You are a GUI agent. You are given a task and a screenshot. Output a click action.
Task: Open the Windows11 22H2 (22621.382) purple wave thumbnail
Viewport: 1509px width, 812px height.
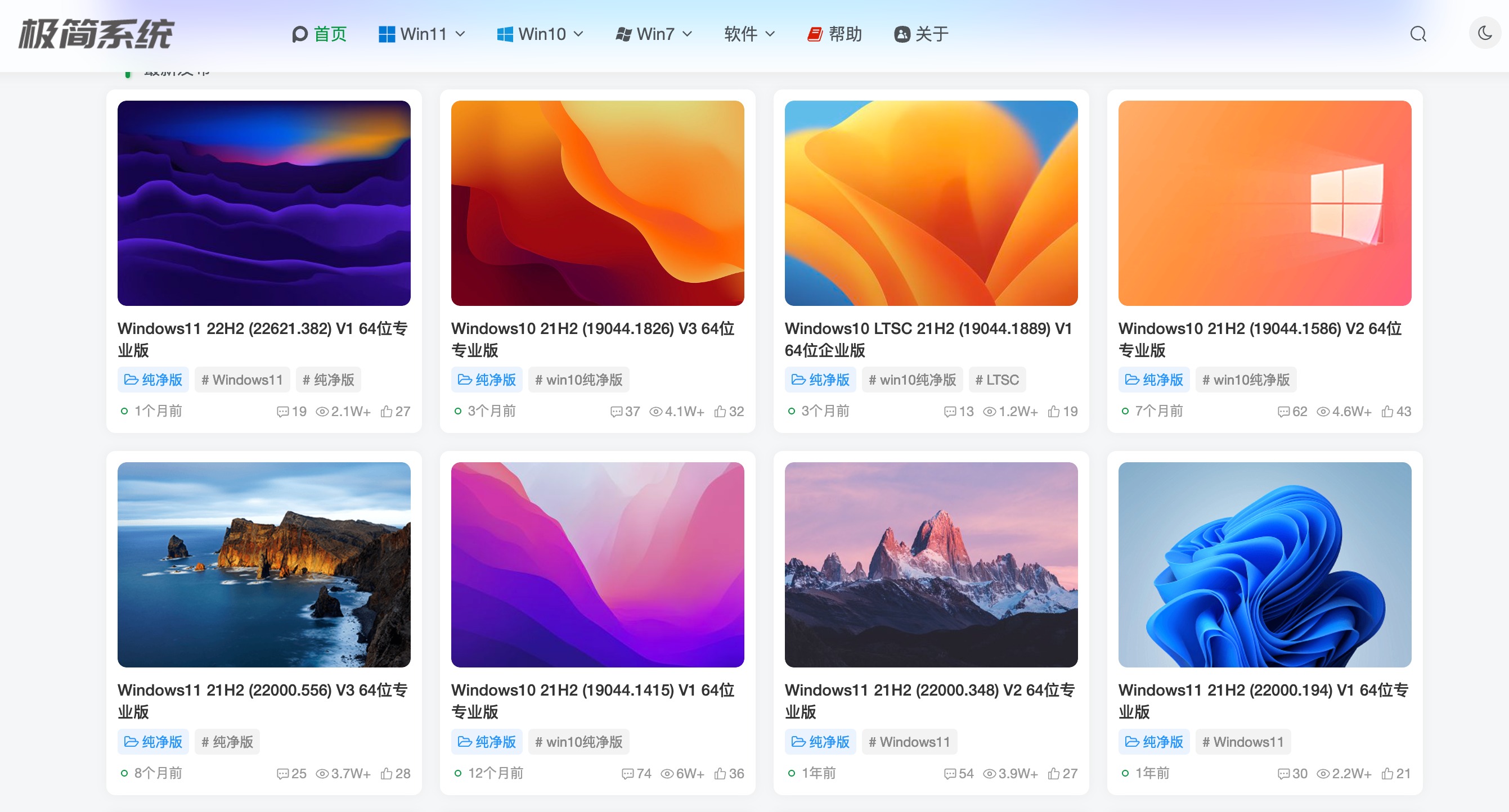pos(264,202)
